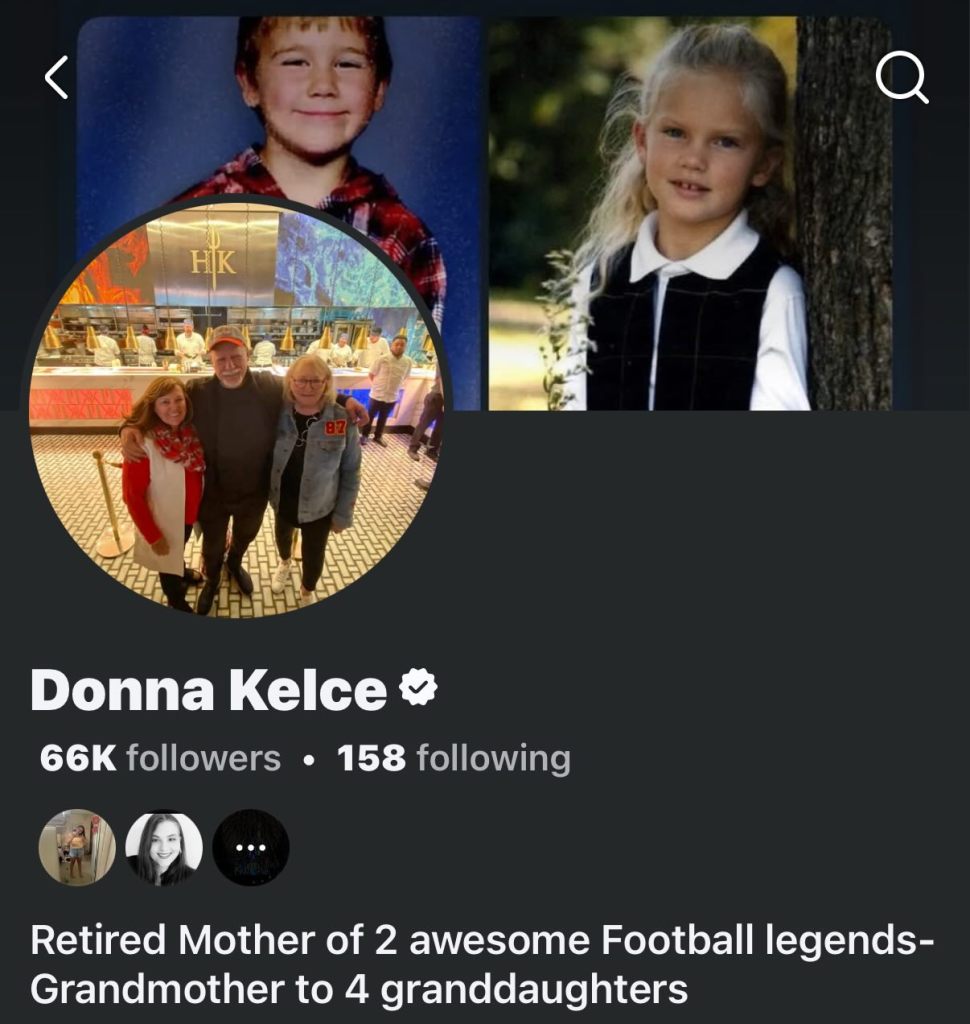970x1024 pixels.
Task: Open cover photo of girl by tree
Action: click(690, 212)
